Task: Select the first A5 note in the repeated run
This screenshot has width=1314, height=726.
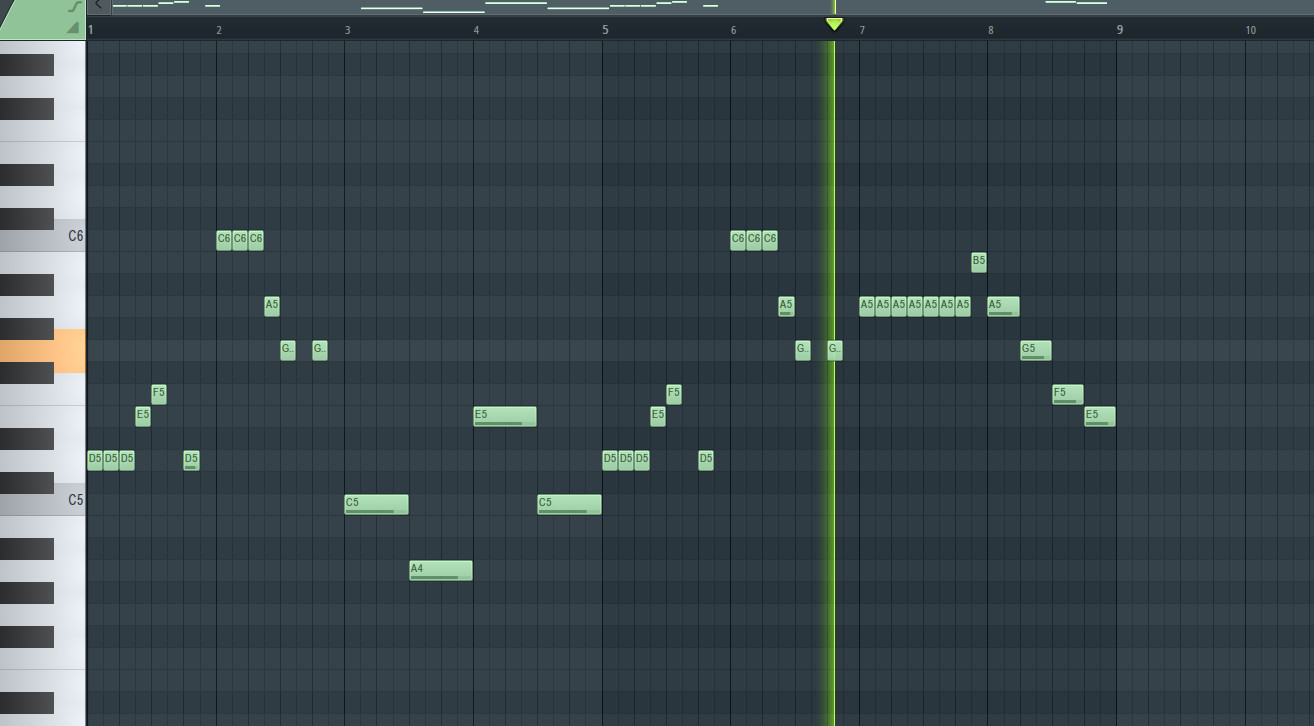Action: point(866,305)
